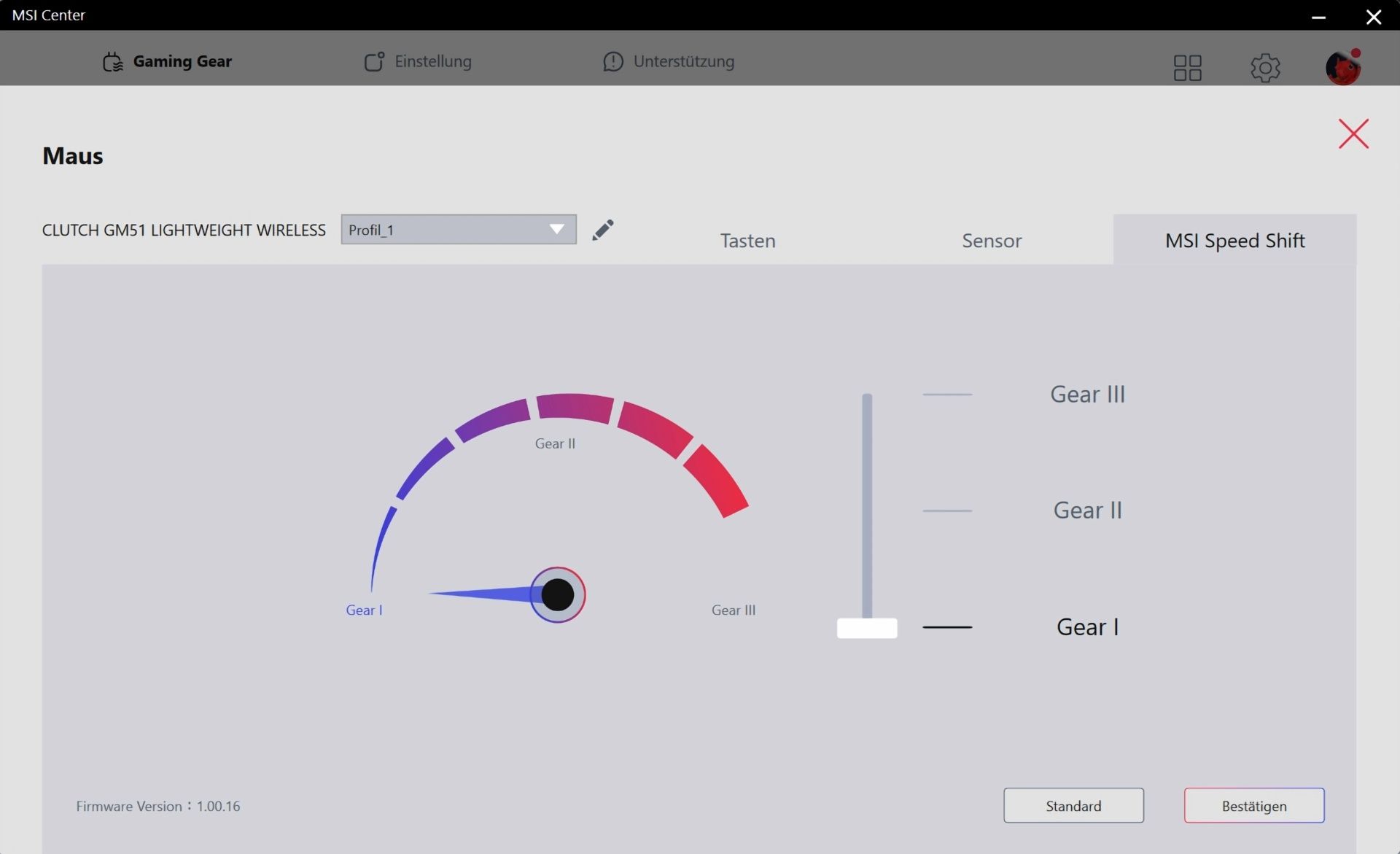
Task: Click the Unterstützung speech bubble icon
Action: [x=613, y=62]
